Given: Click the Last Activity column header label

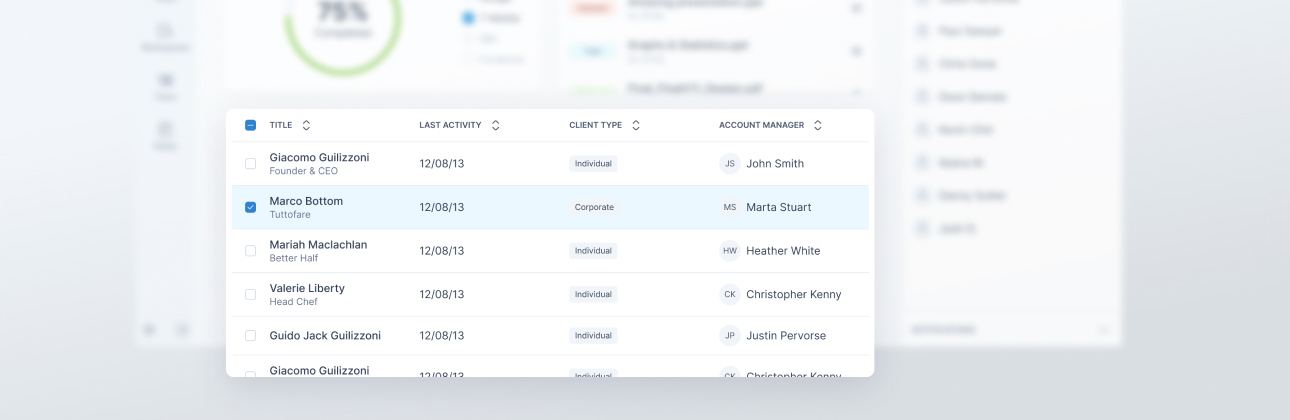Looking at the screenshot, I should (x=450, y=125).
